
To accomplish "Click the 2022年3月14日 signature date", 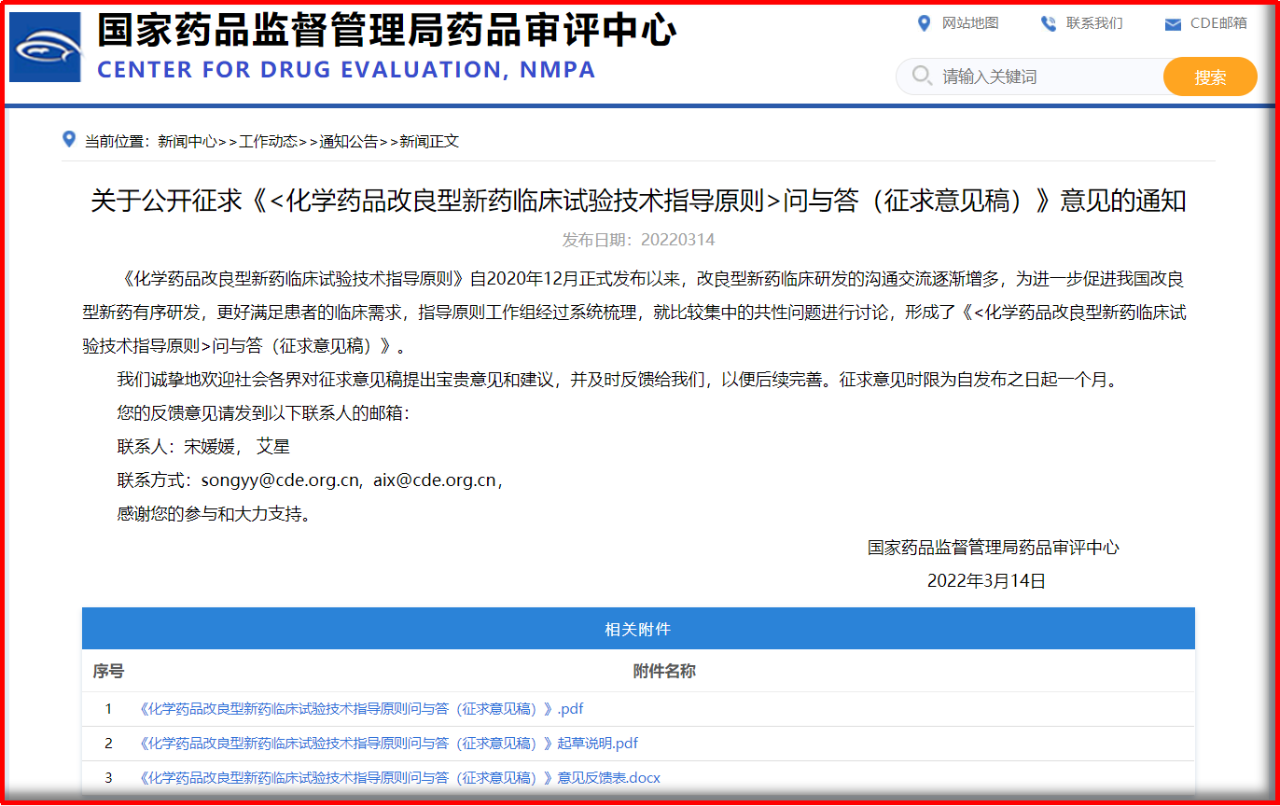I will coord(986,580).
